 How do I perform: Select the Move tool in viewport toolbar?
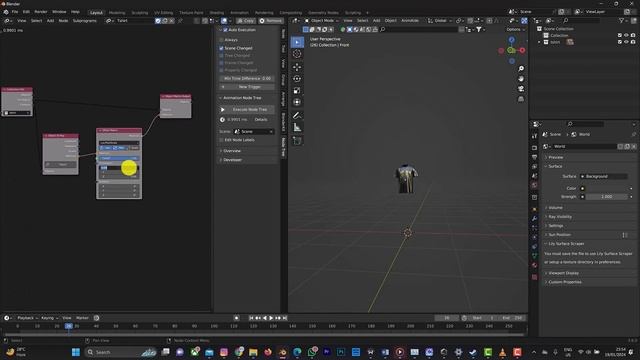tap(297, 67)
